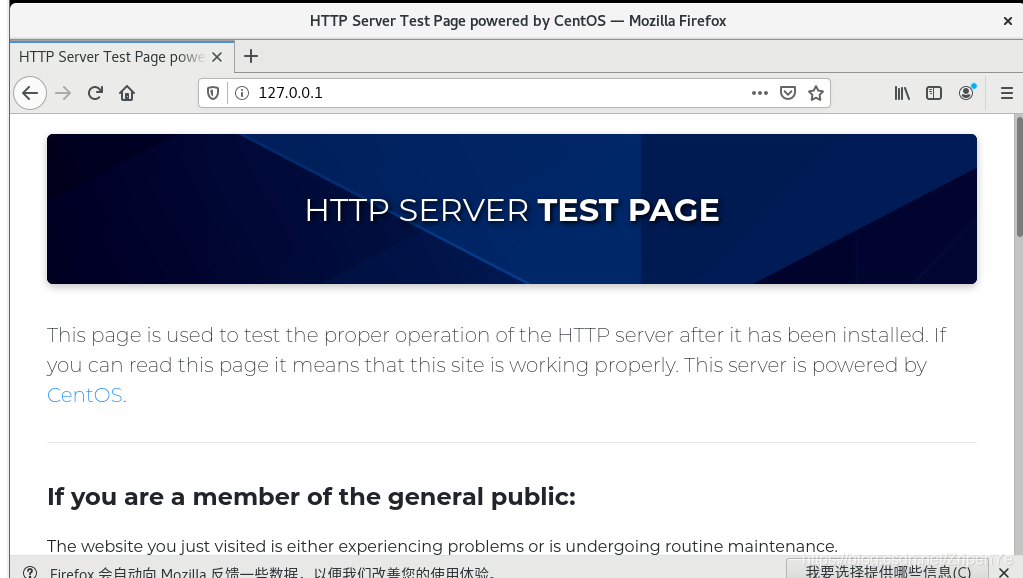Open the Firefox hamburger menu

tap(1007, 93)
